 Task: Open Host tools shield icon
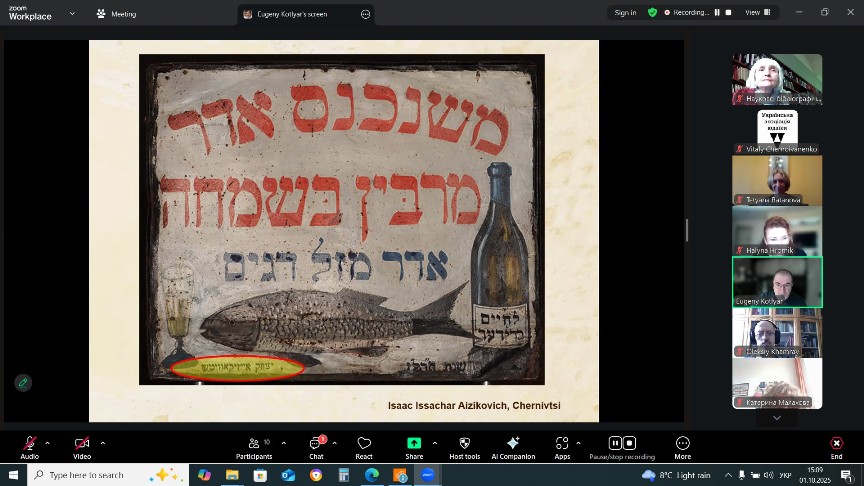[464, 444]
